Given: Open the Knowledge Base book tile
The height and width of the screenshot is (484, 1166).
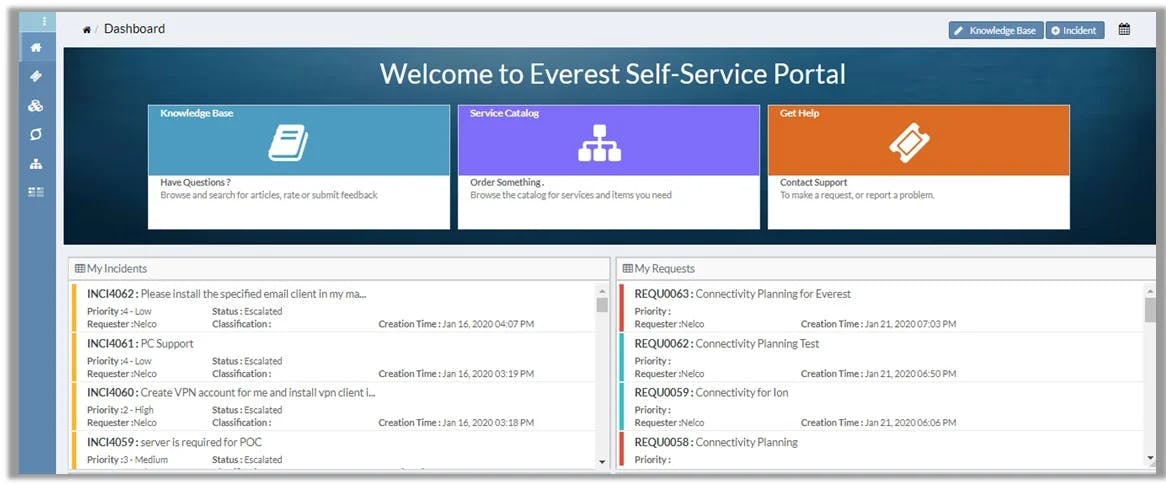Looking at the screenshot, I should pyautogui.click(x=298, y=143).
